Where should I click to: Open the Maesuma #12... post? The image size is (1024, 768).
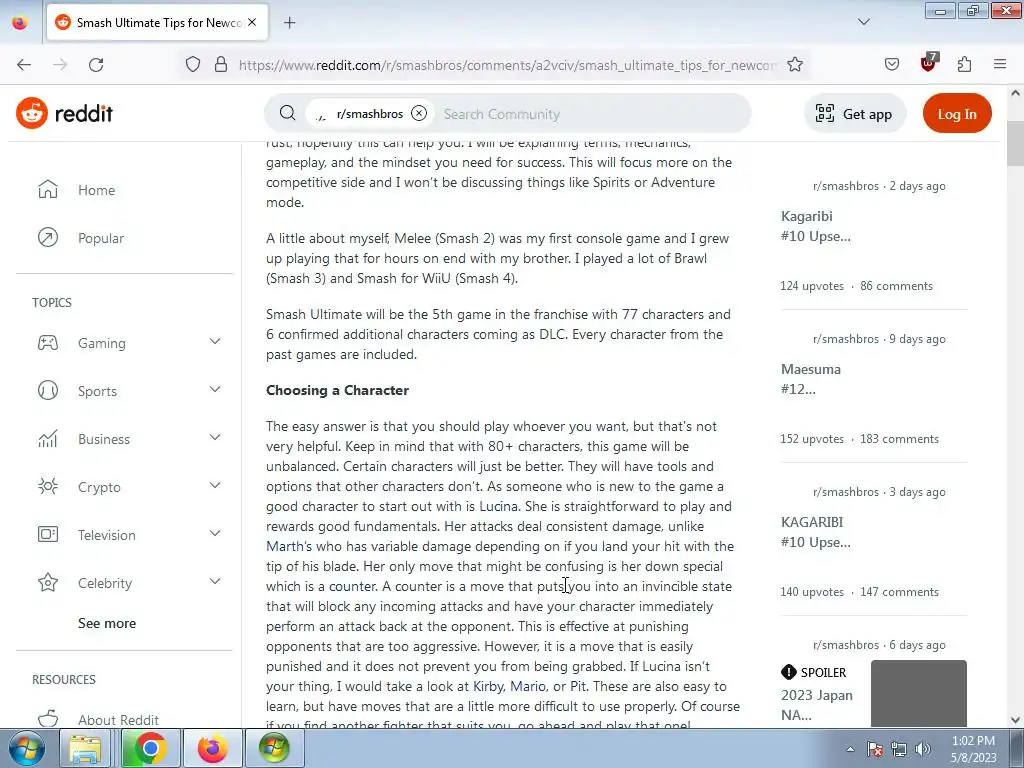(810, 379)
